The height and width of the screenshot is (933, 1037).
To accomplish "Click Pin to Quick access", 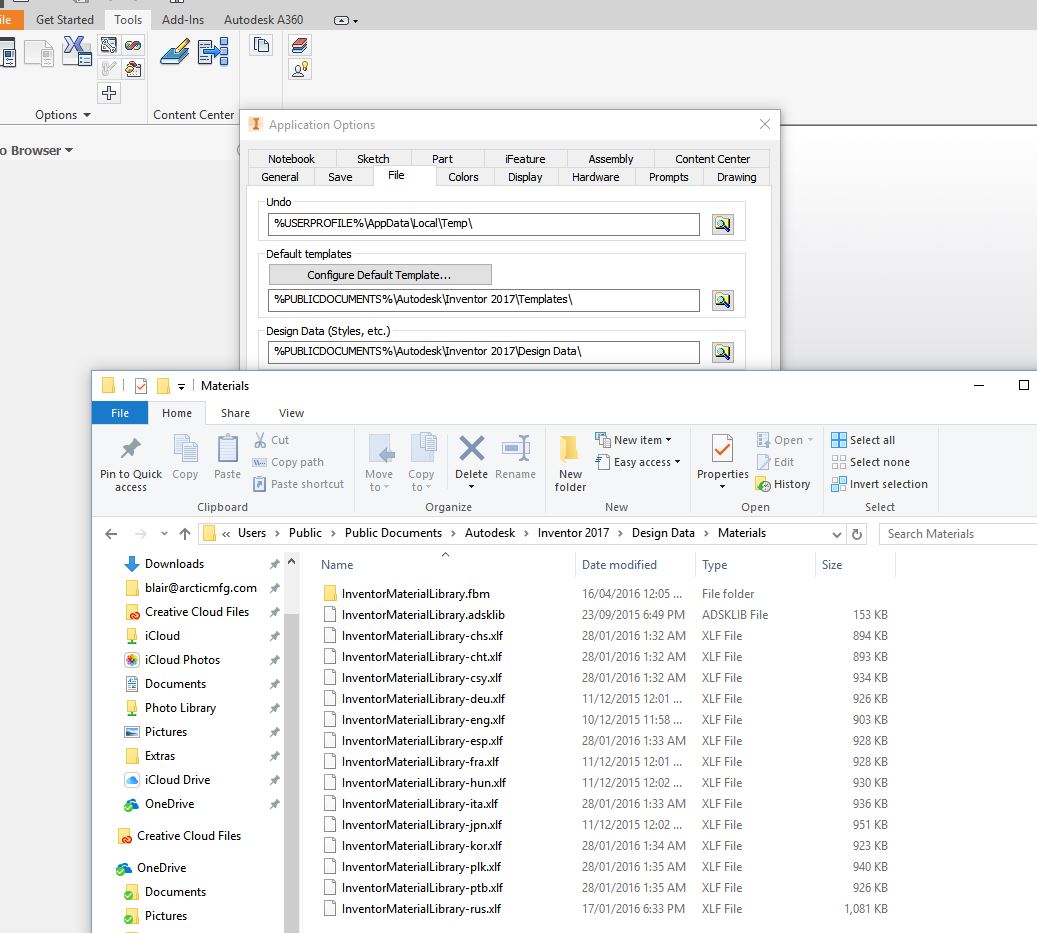I will tap(131, 464).
